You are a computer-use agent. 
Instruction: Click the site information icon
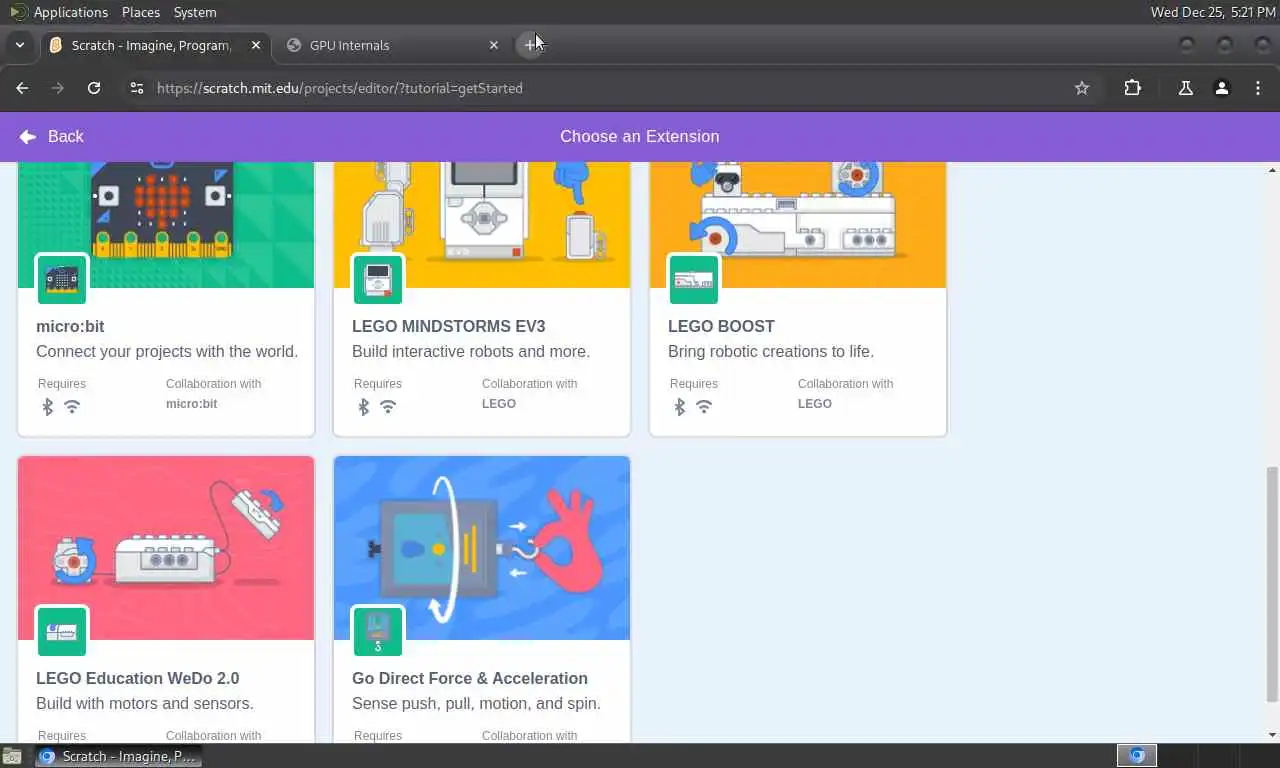(138, 88)
